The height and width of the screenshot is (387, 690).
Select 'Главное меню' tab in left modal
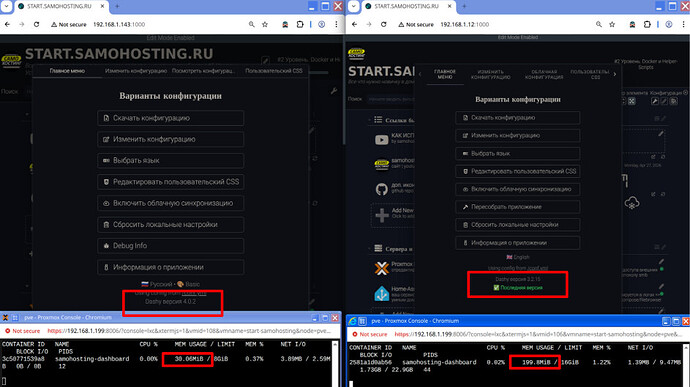coord(67,71)
